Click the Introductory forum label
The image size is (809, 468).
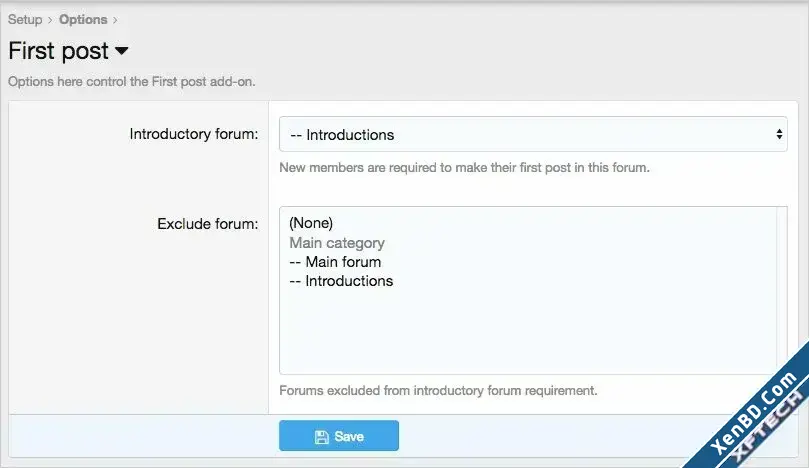point(193,134)
